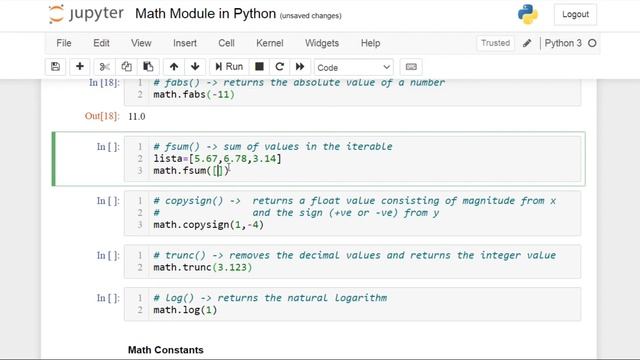This screenshot has width=640, height=360.
Task: Click the Math Constants heading
Action: [166, 350]
